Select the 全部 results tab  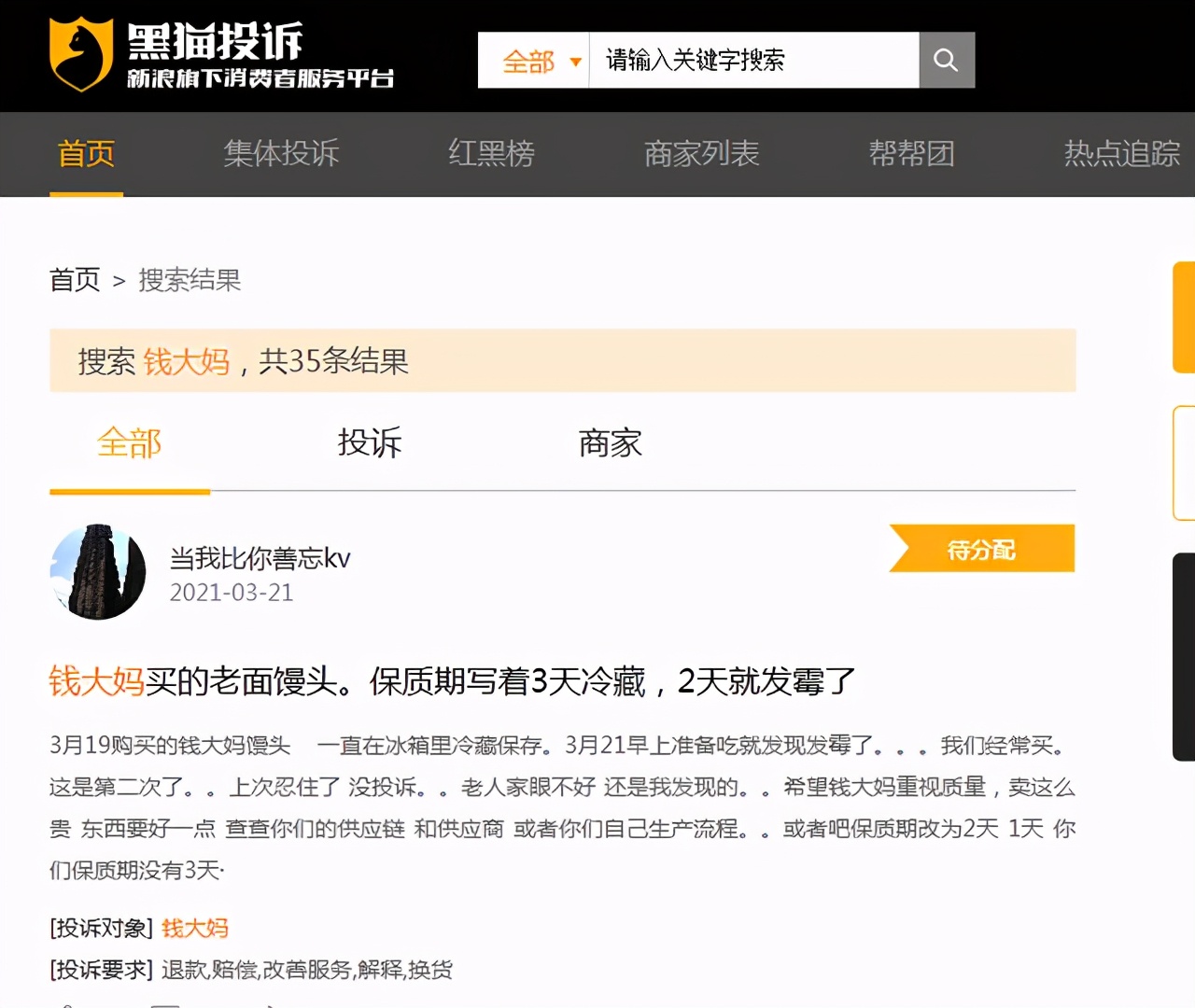(130, 444)
